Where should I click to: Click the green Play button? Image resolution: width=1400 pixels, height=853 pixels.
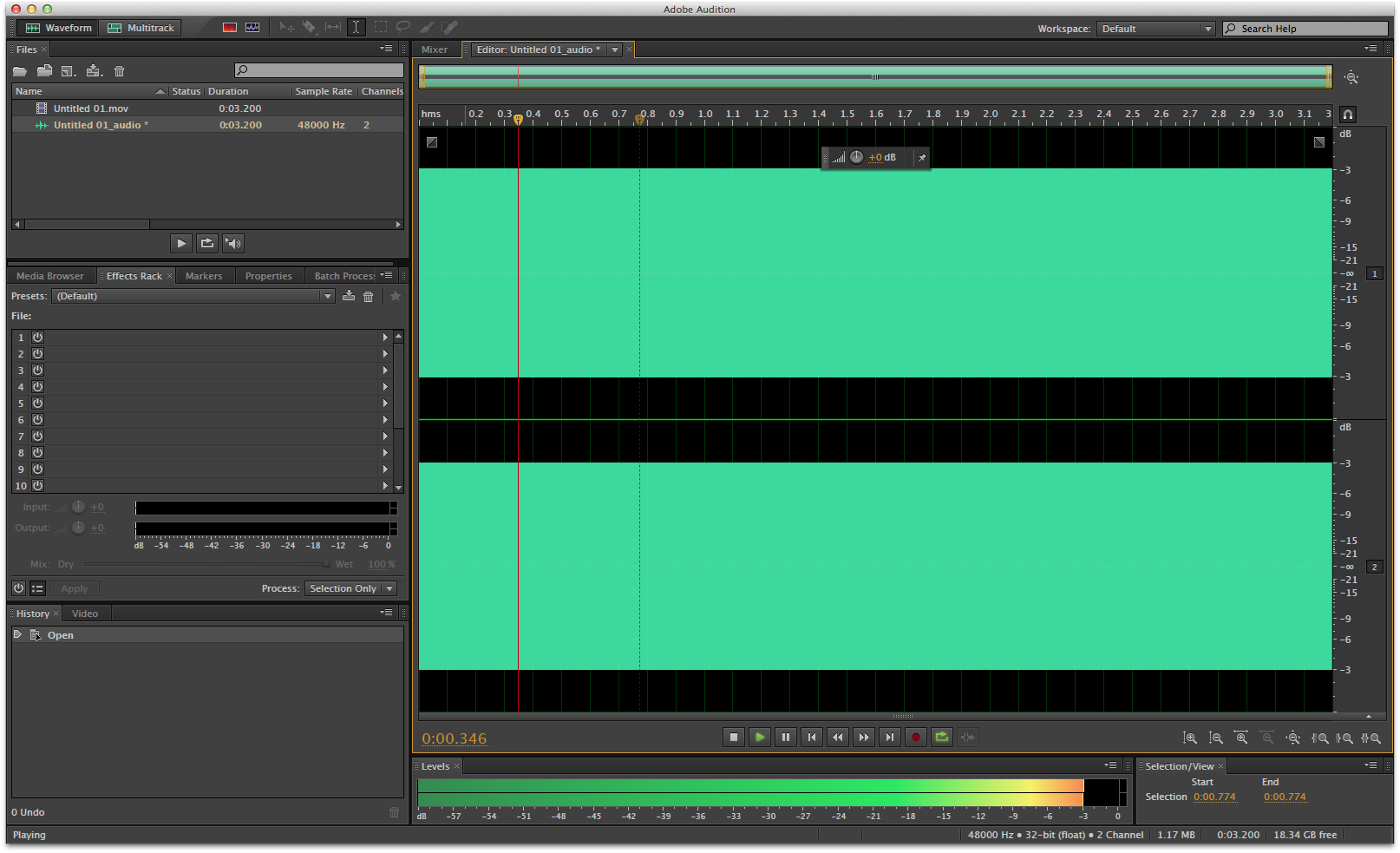pos(760,738)
